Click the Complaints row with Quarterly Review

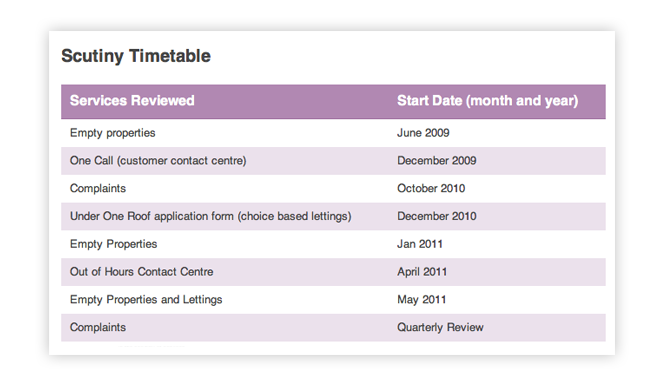(333, 328)
